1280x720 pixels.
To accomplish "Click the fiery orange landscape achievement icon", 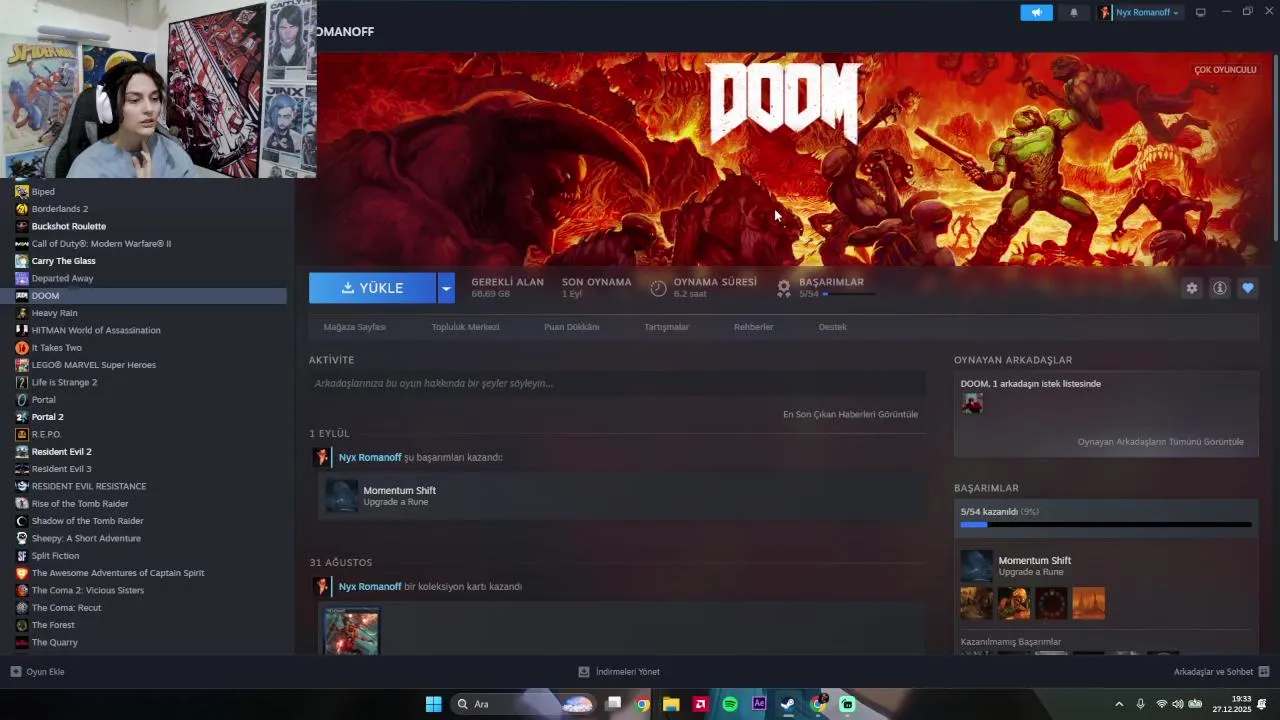I will point(1089,603).
